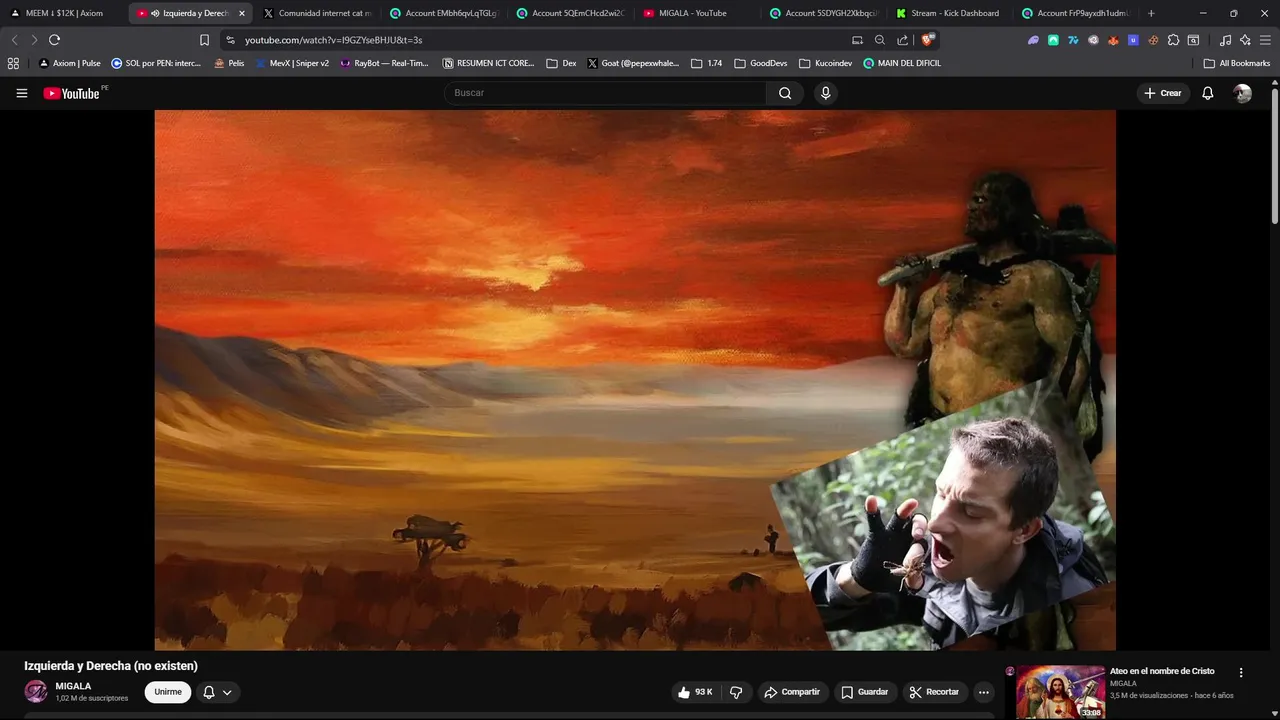Click the Recortar clip button

[x=934, y=692]
